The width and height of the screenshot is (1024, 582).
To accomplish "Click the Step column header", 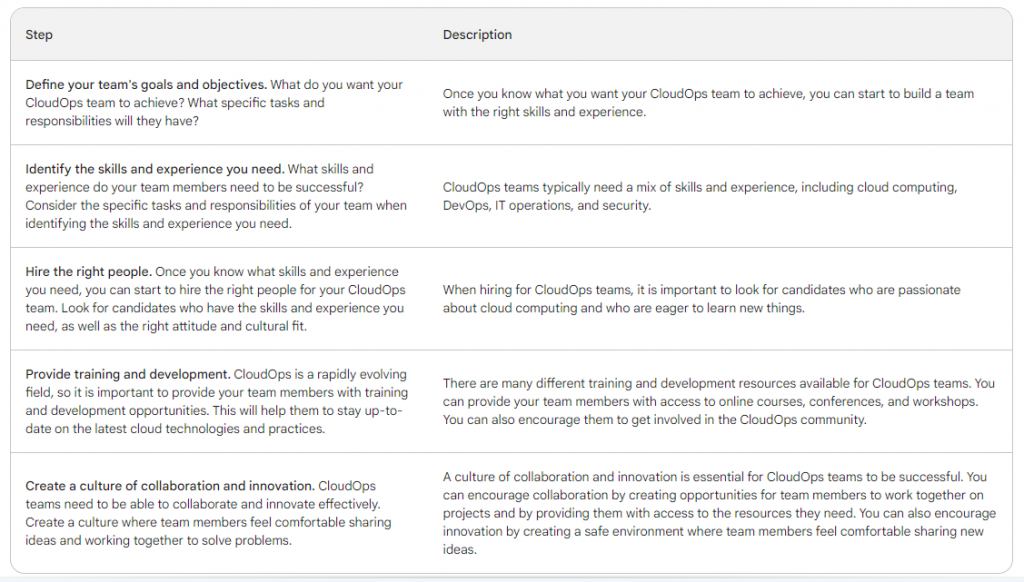I will tap(39, 35).
